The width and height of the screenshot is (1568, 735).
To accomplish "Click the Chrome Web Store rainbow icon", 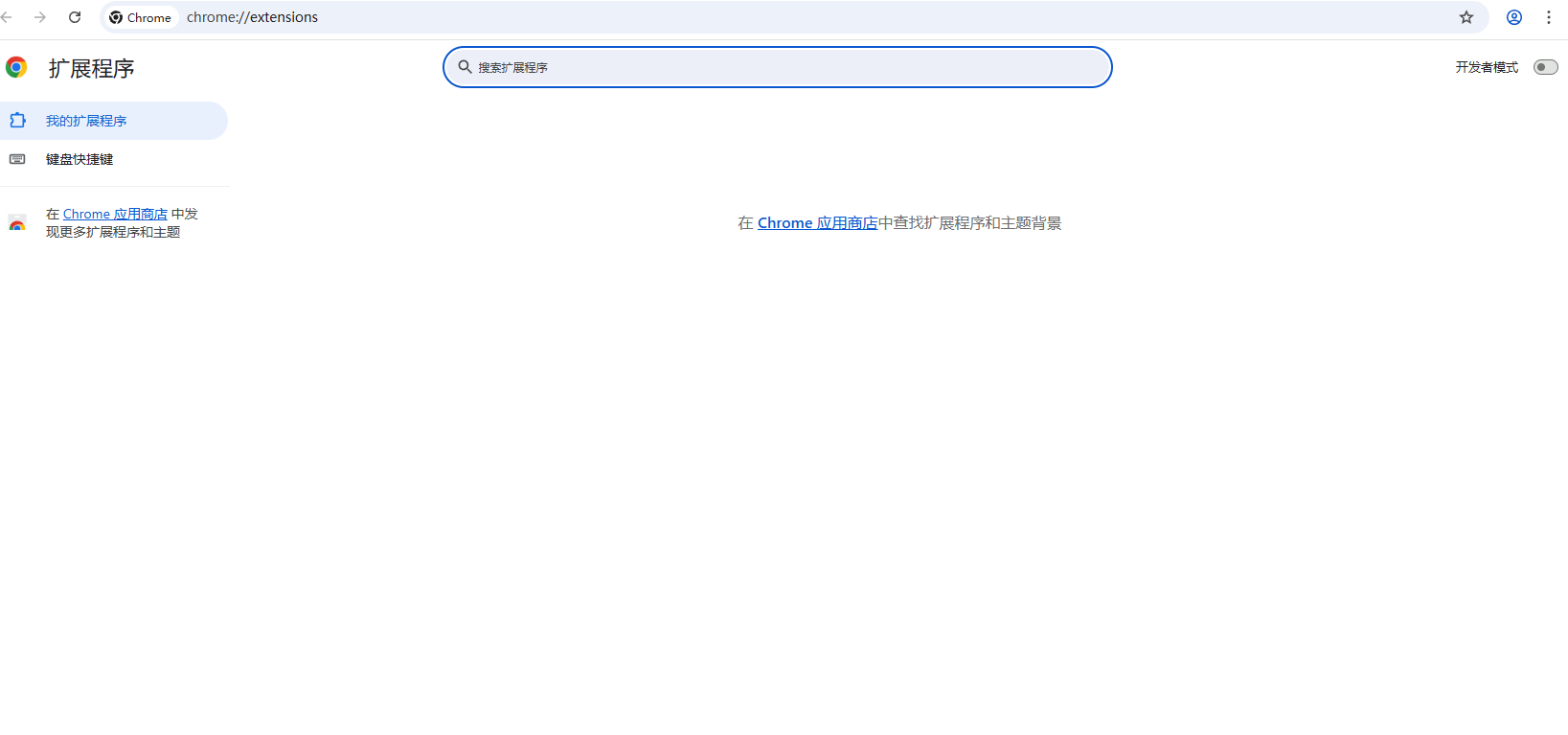I will pos(17,223).
